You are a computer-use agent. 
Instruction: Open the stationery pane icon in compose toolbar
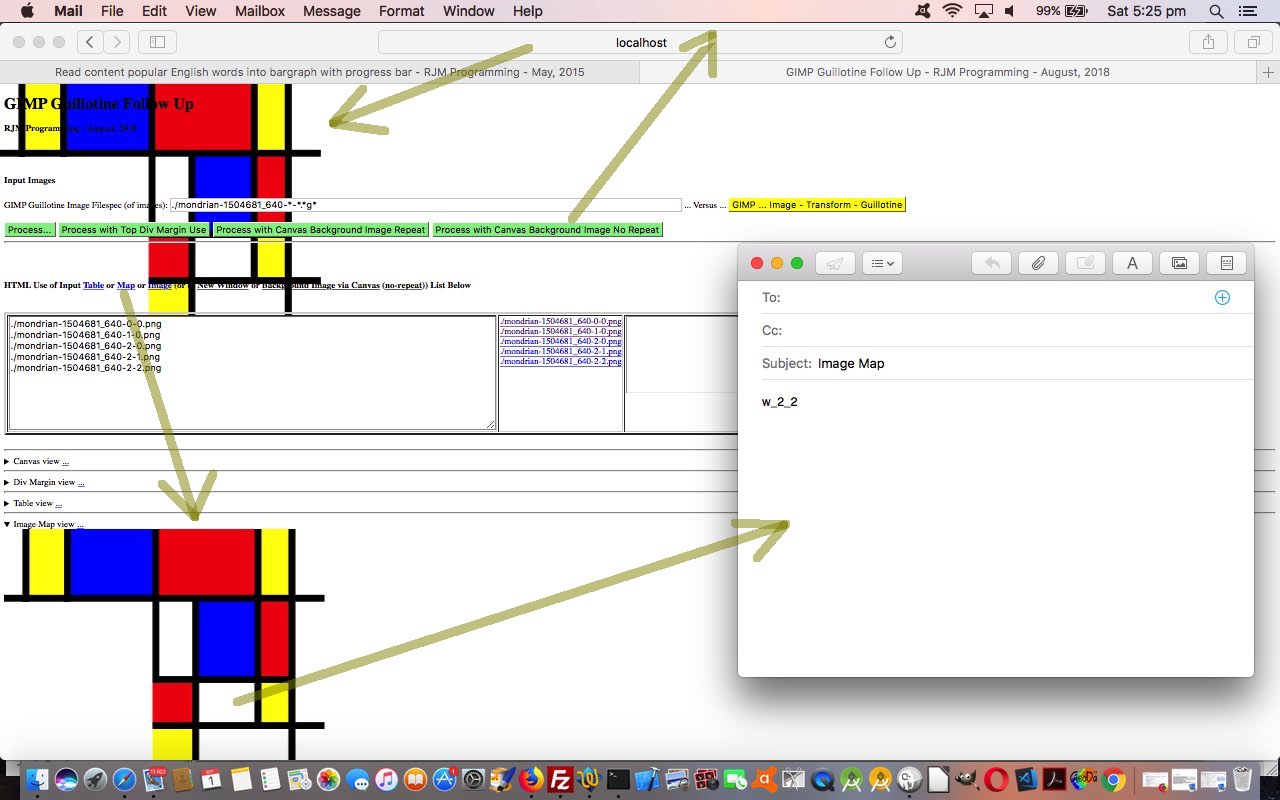click(1226, 263)
